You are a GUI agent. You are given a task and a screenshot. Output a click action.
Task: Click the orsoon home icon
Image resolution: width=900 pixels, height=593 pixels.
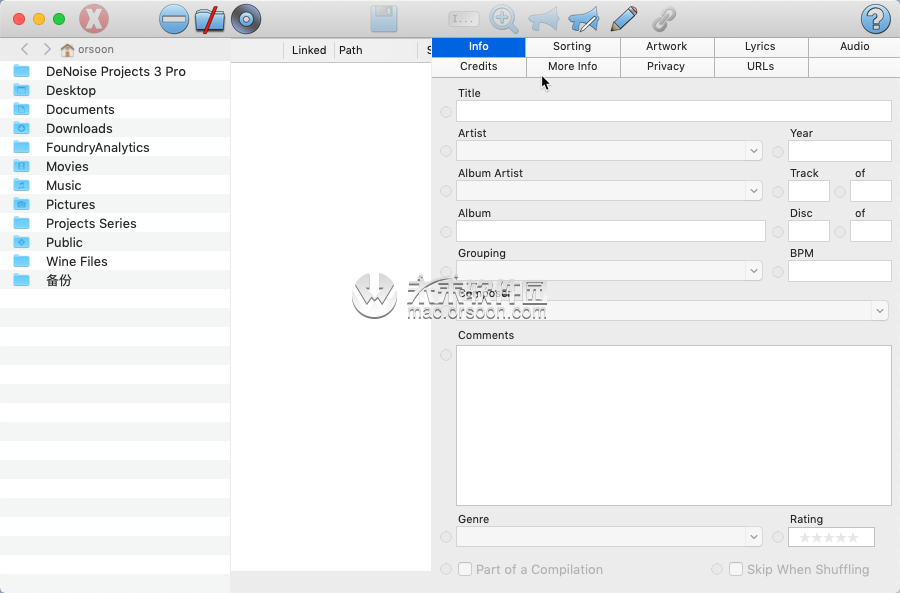(67, 50)
